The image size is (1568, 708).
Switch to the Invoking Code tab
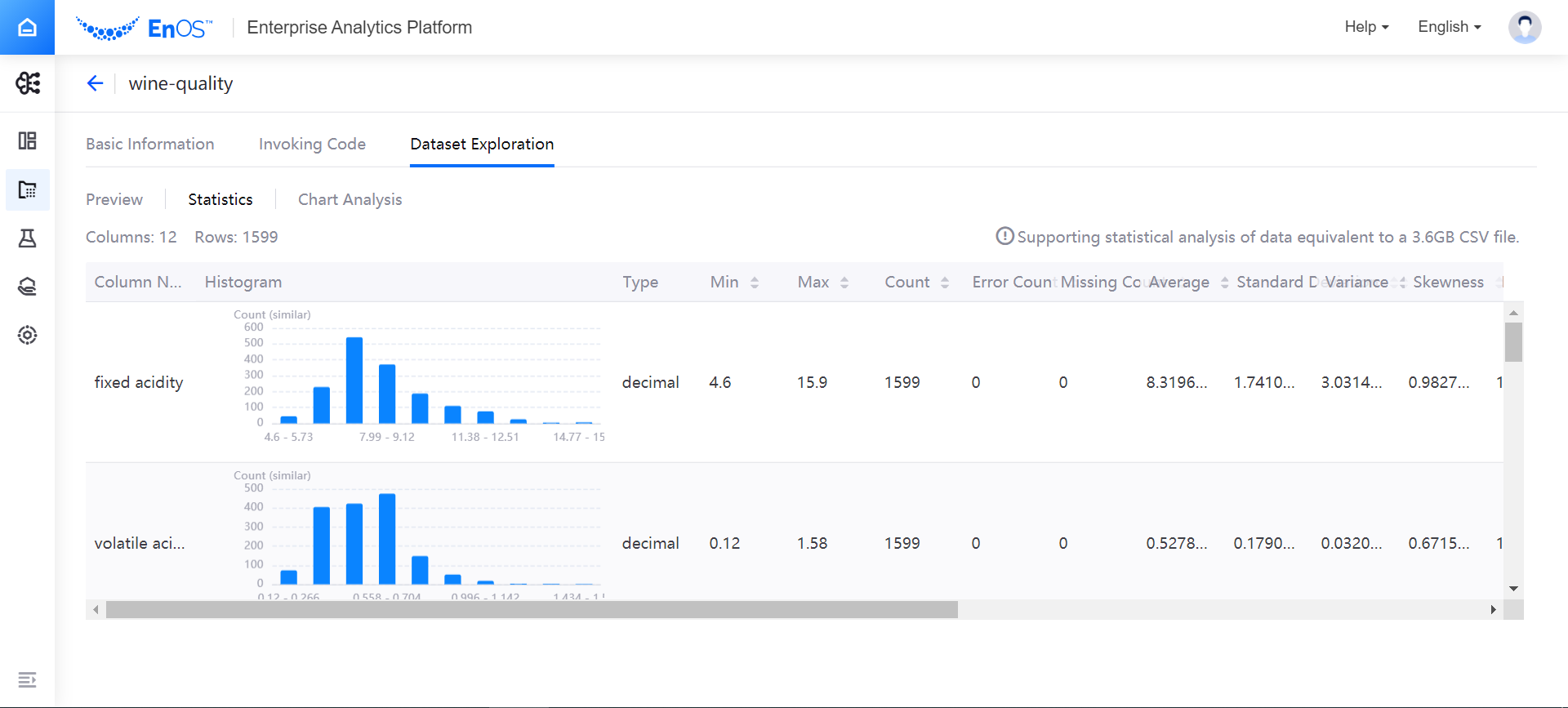[312, 144]
